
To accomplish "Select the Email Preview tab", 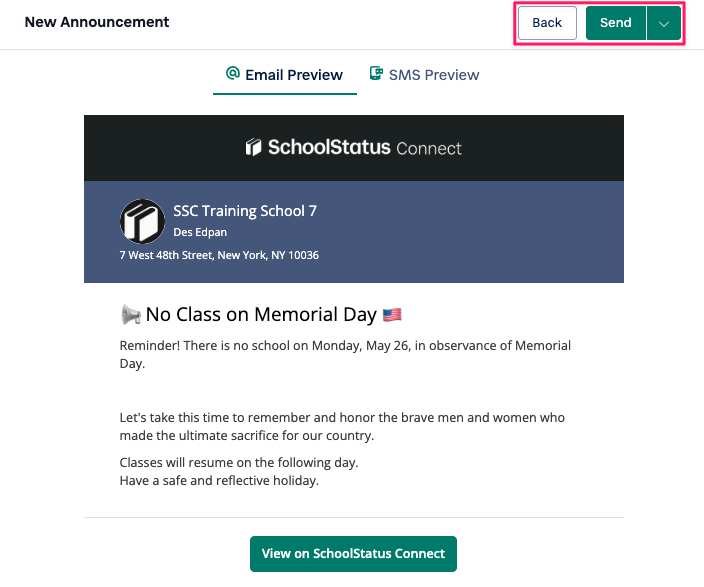I will (285, 75).
